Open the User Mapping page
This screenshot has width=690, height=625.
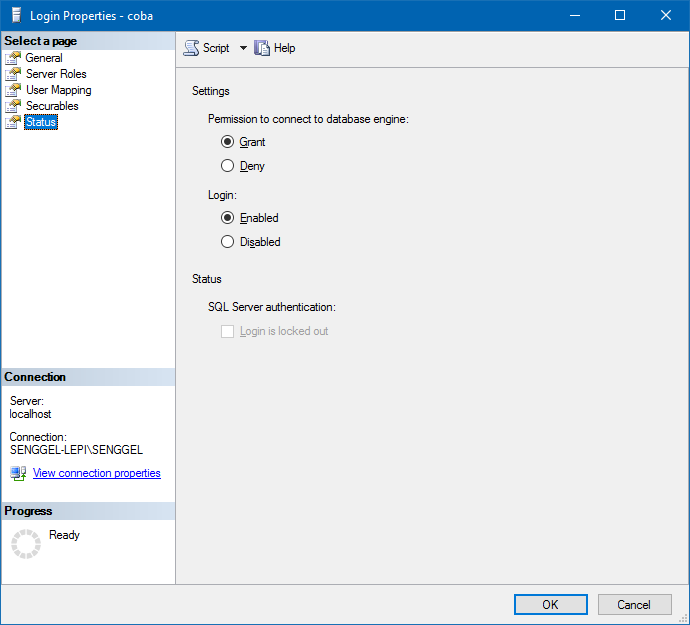[59, 90]
